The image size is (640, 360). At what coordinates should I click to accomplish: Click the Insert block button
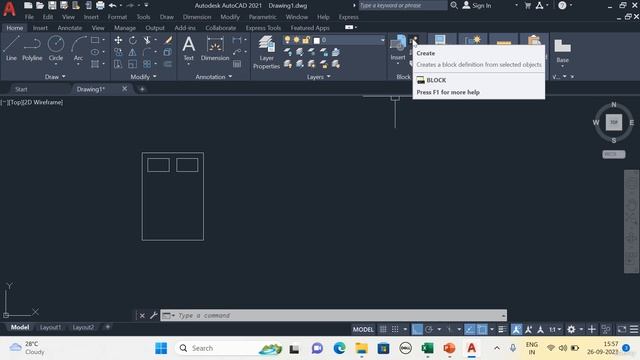click(x=398, y=48)
